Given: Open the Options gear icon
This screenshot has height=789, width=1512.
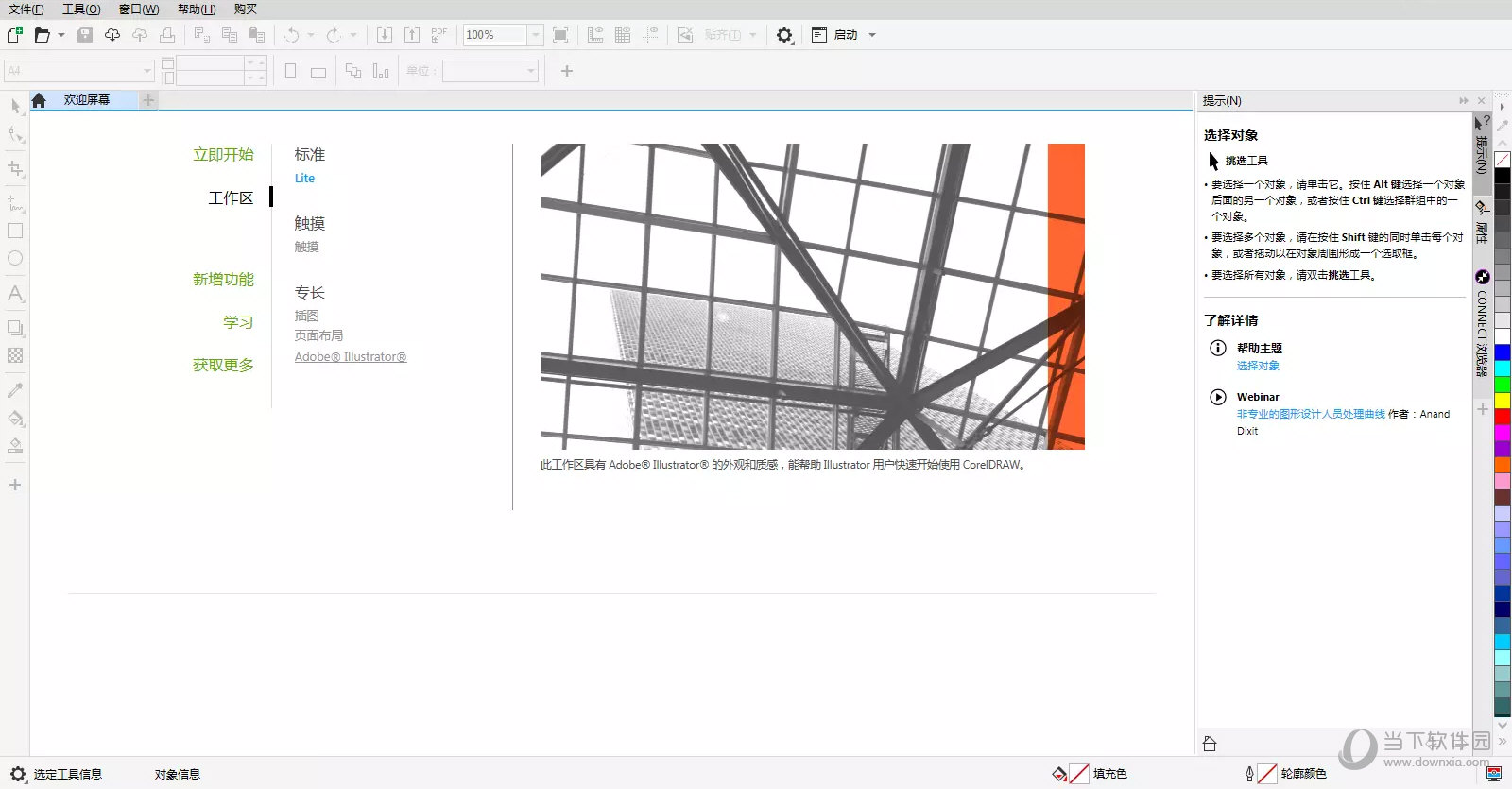Looking at the screenshot, I should pyautogui.click(x=784, y=35).
